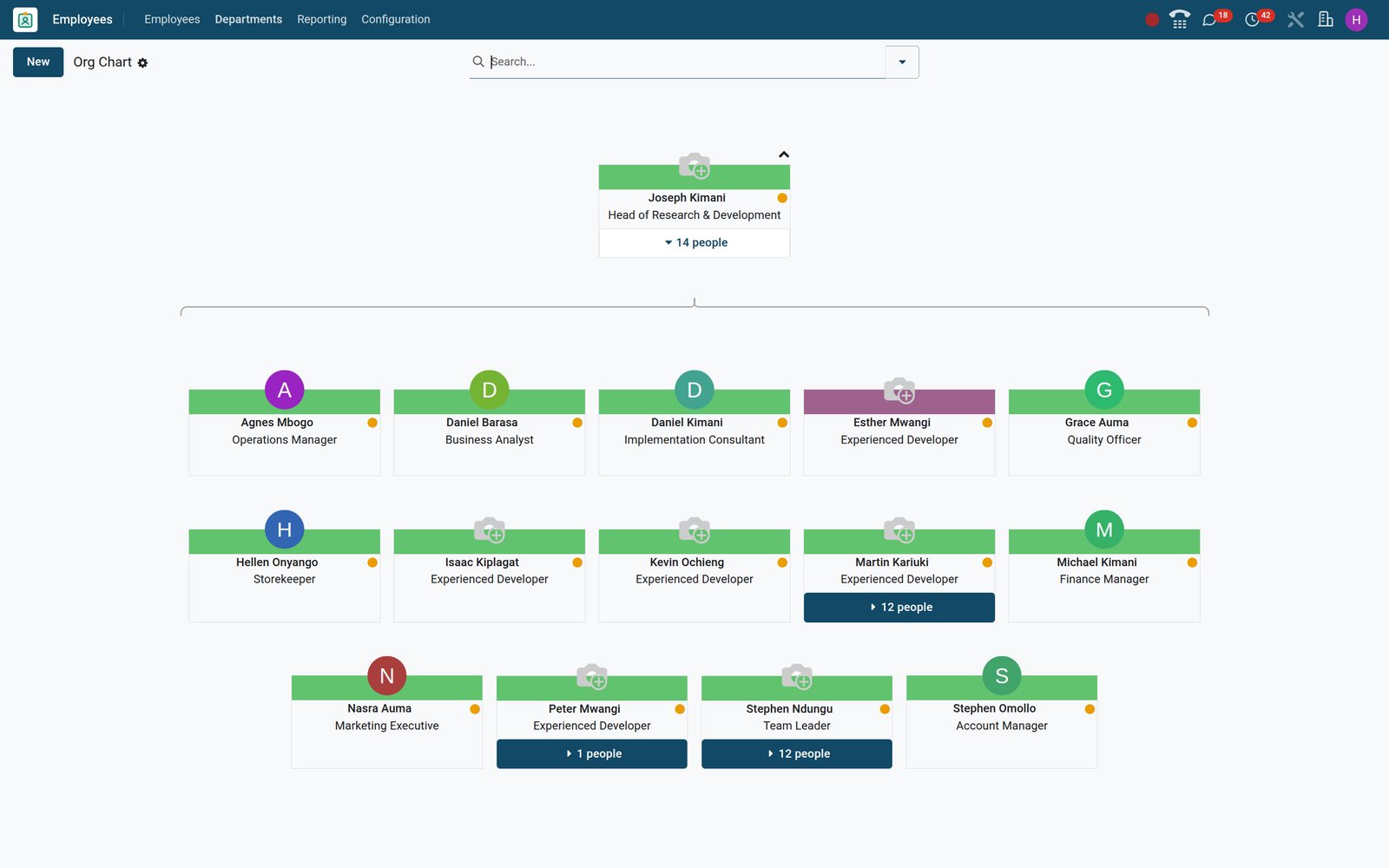The height and width of the screenshot is (868, 1389).
Task: Click the Org Chart settings gear
Action: pyautogui.click(x=142, y=62)
